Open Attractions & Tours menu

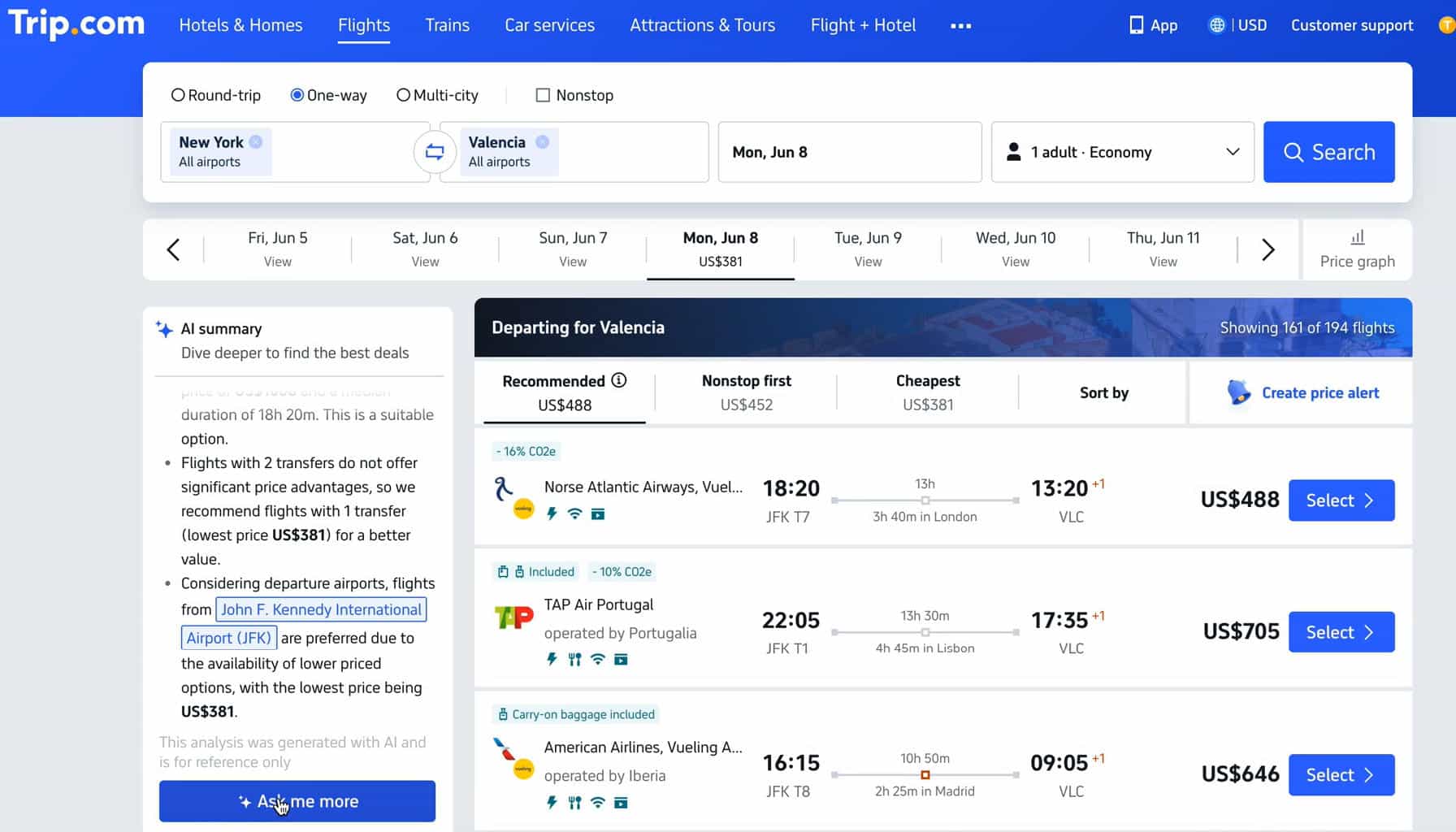click(703, 25)
